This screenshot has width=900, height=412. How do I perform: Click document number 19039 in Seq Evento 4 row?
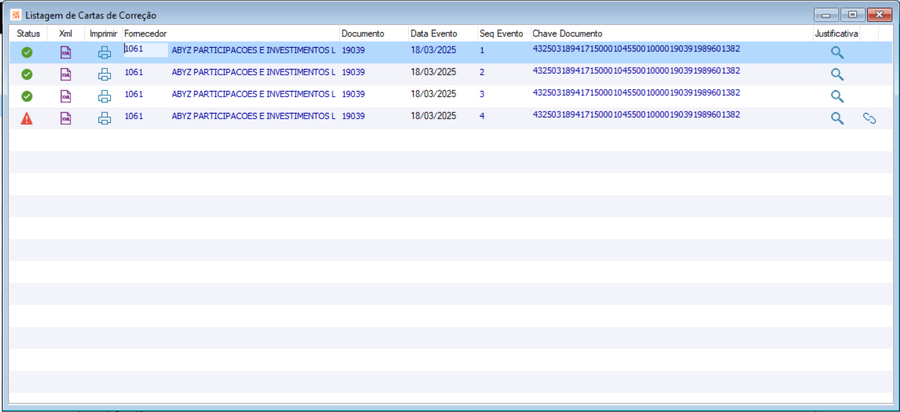[x=354, y=116]
